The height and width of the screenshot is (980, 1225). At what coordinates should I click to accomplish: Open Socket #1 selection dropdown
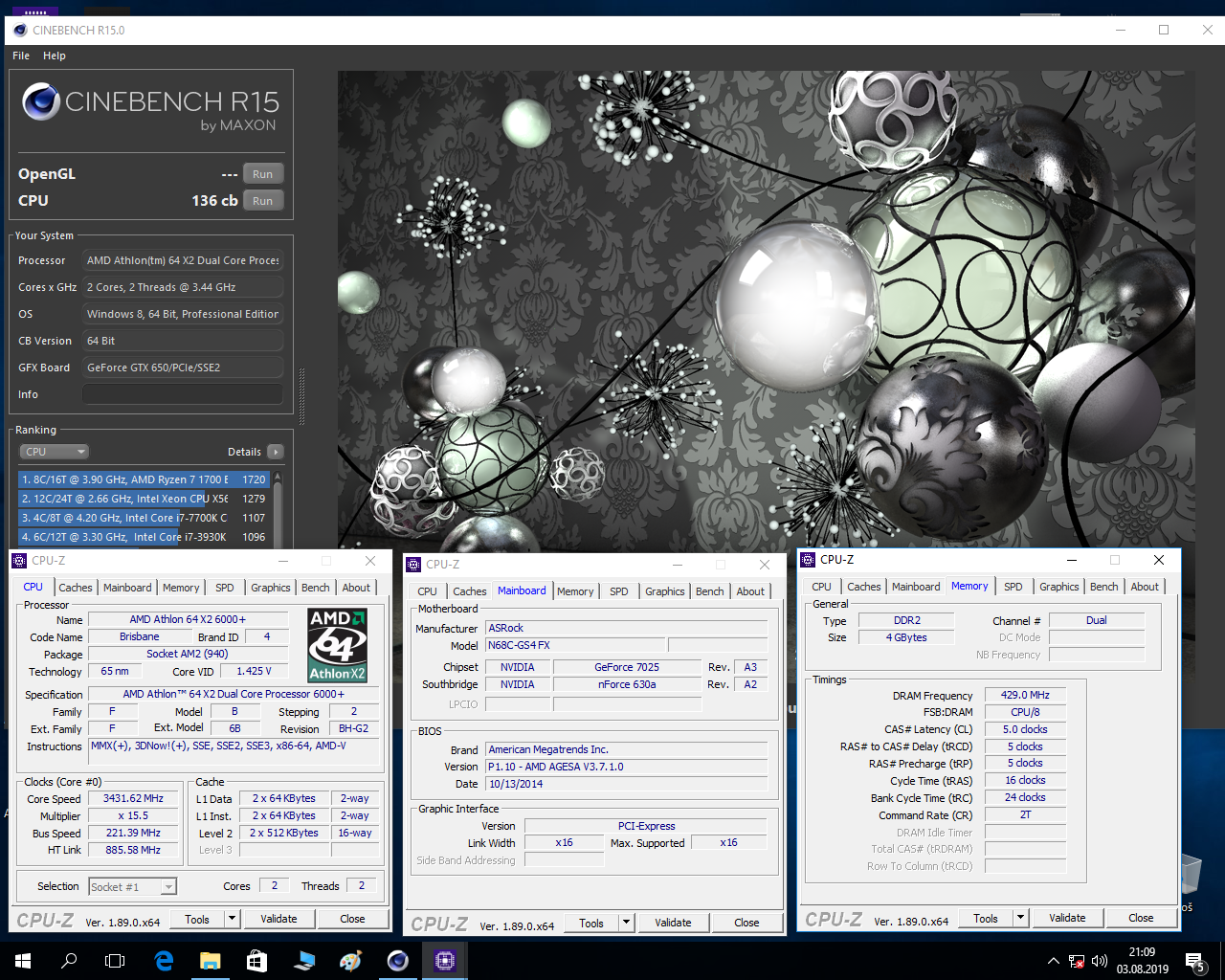pyautogui.click(x=133, y=887)
